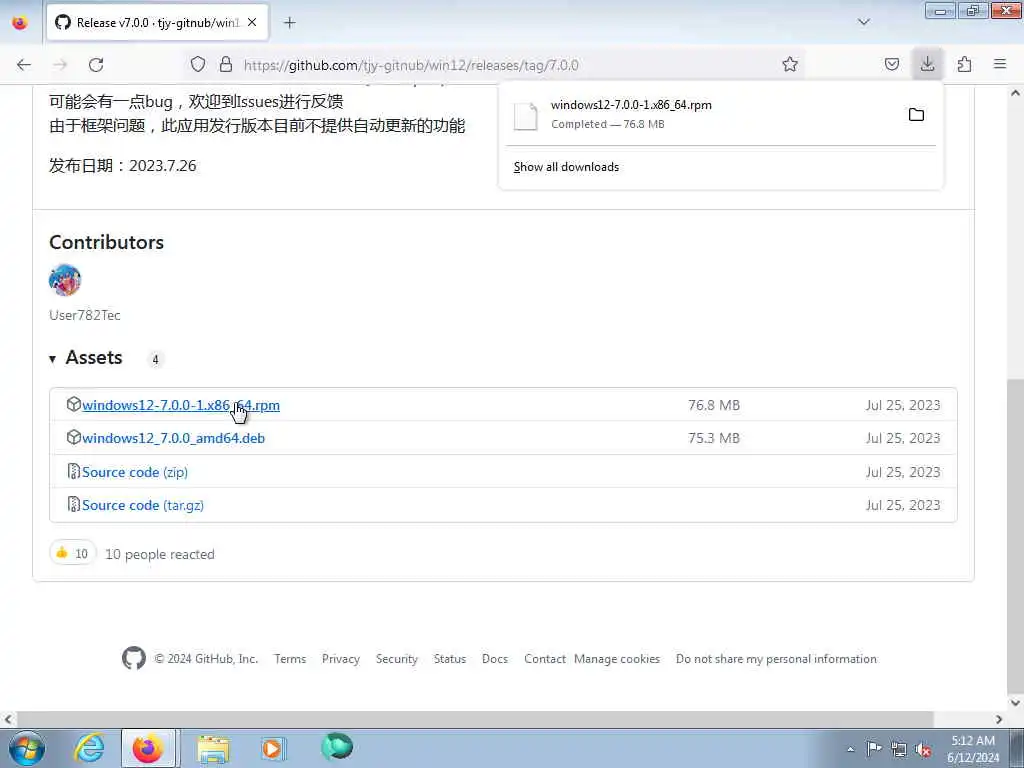This screenshot has height=768, width=1024.
Task: Click Do not share my personal information
Action: [776, 659]
